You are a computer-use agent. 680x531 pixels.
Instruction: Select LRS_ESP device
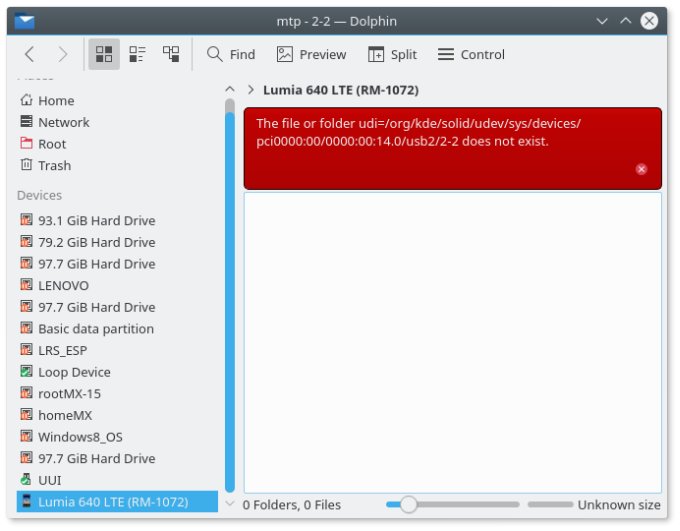click(x=117, y=351)
